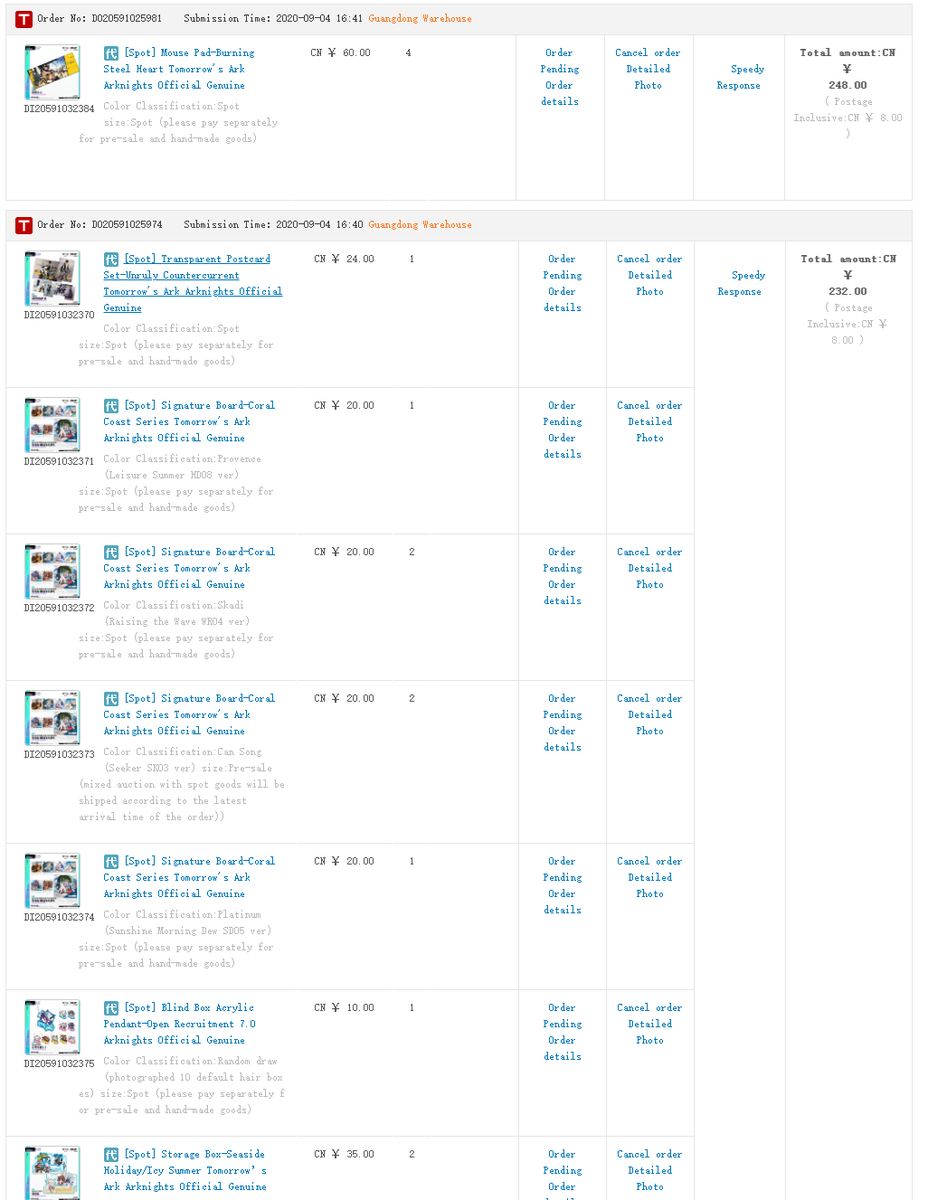The width and height of the screenshot is (928, 1200).
Task: Click item number DI20591032375
Action: coord(59,1064)
